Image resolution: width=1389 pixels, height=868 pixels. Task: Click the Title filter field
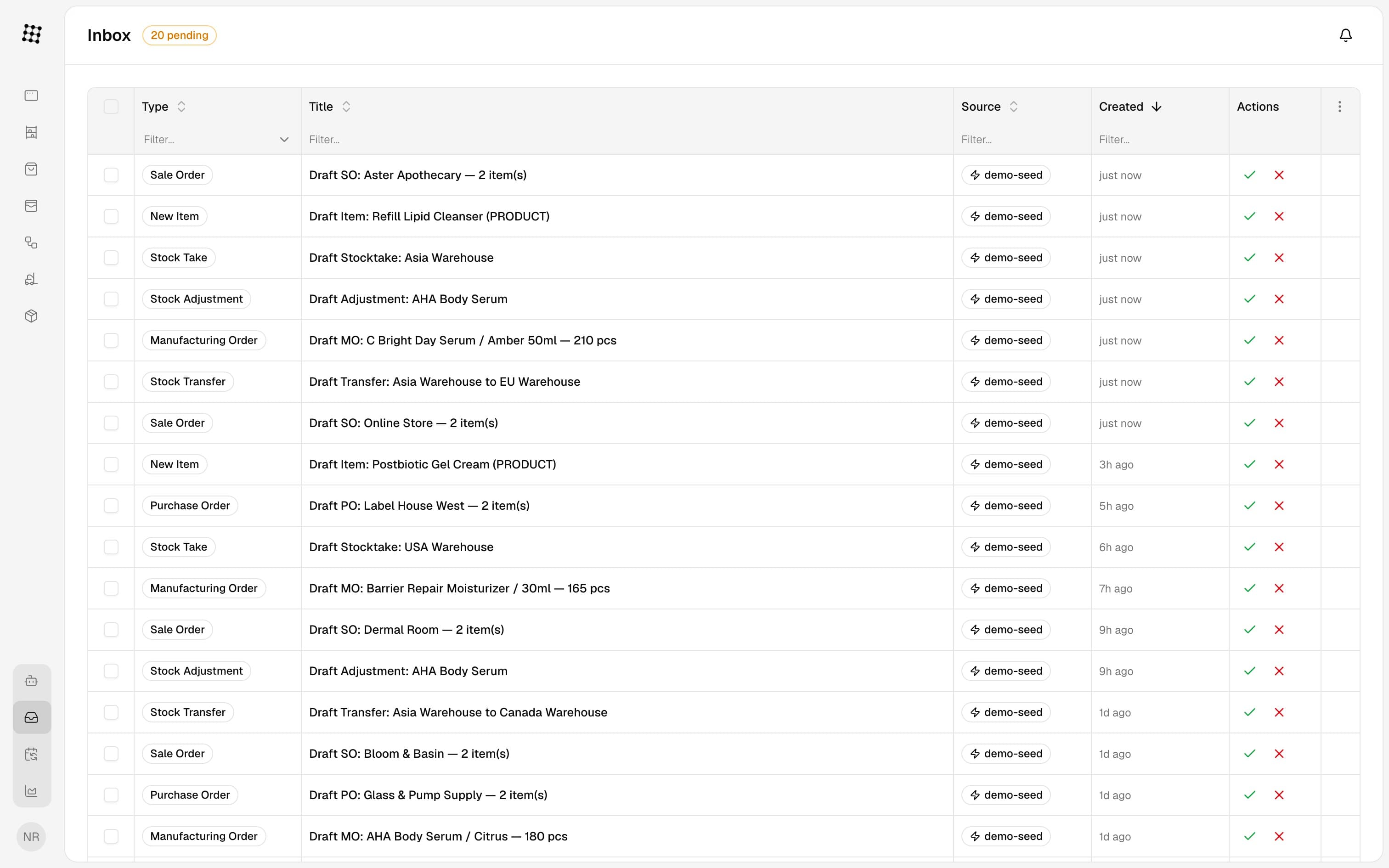pyautogui.click(x=627, y=140)
